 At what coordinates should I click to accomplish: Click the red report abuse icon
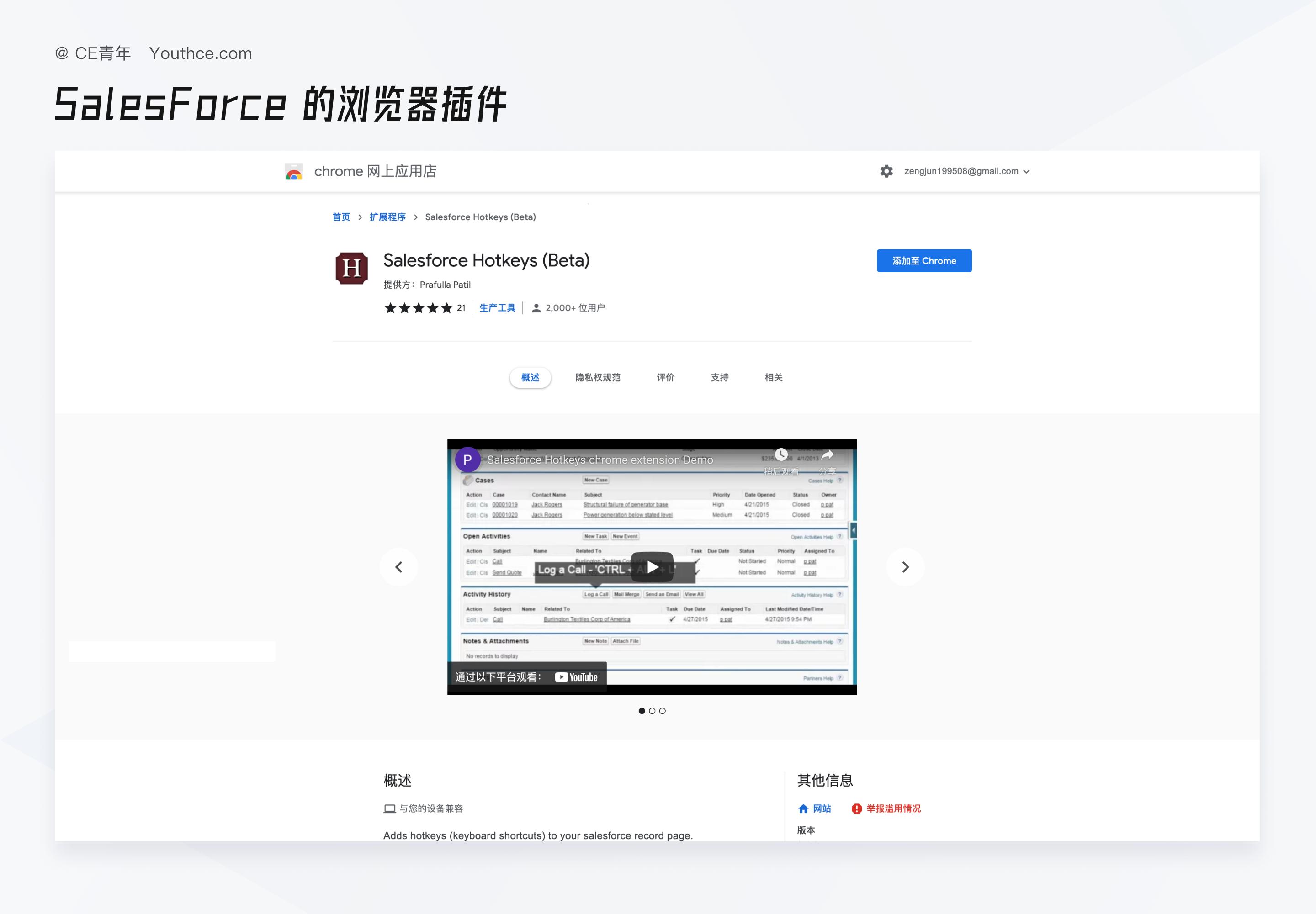[x=856, y=808]
